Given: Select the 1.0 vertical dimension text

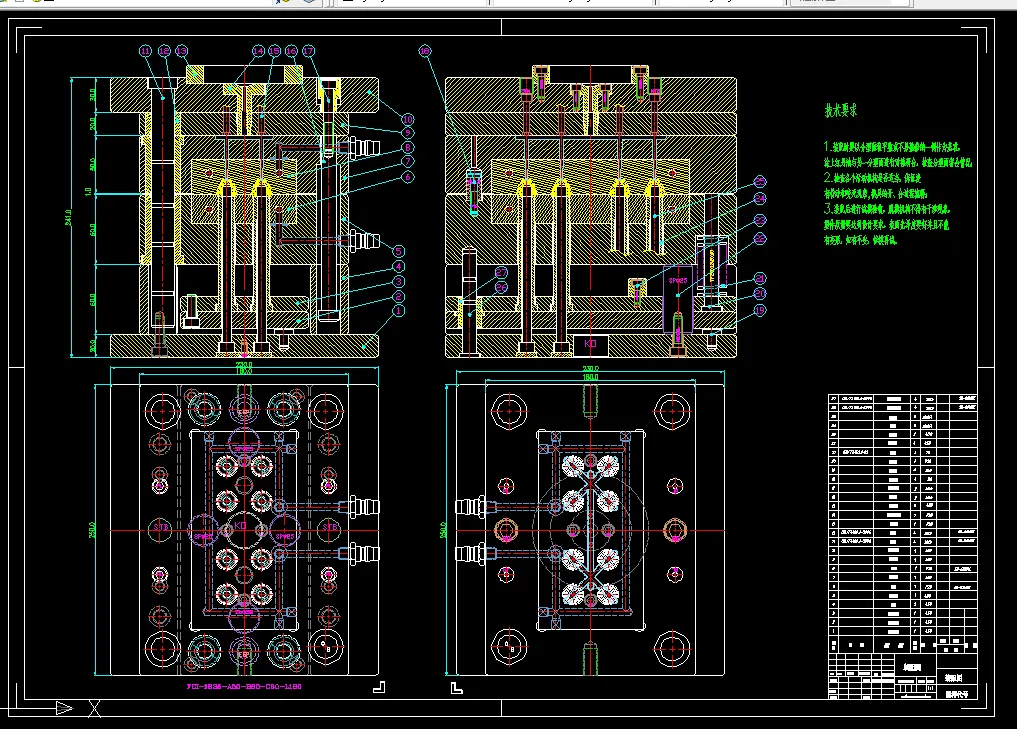Looking at the screenshot, I should (88, 192).
